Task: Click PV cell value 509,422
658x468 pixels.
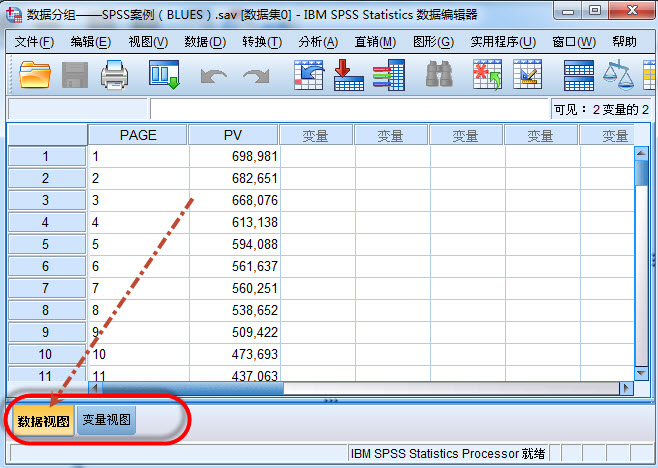Action: click(235, 332)
